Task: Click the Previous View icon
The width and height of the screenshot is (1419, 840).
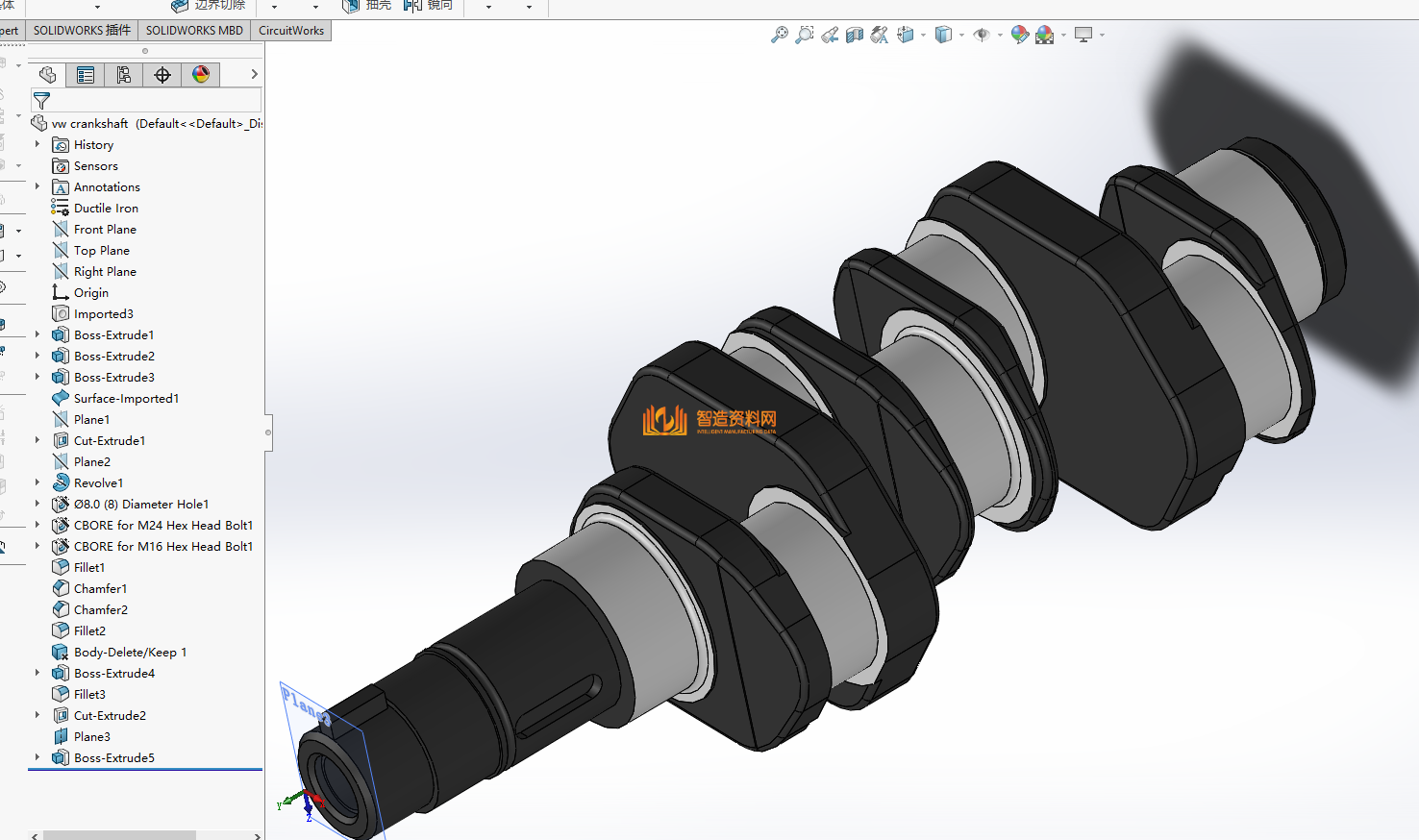Action: [829, 35]
